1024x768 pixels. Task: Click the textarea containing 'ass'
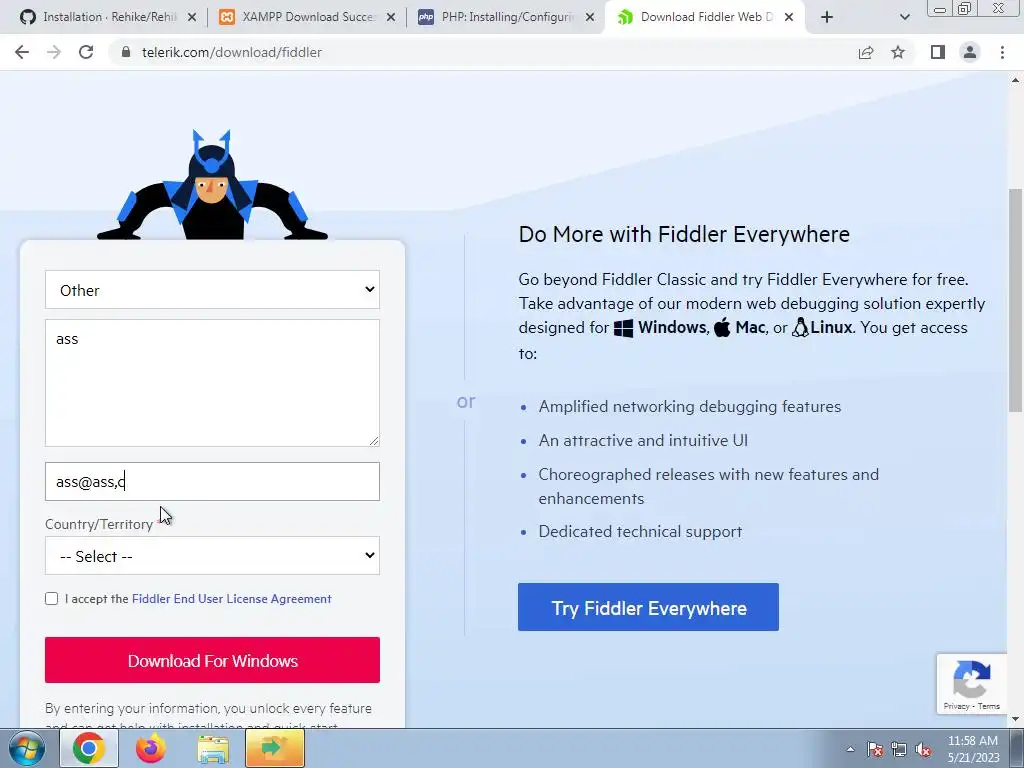coord(212,383)
